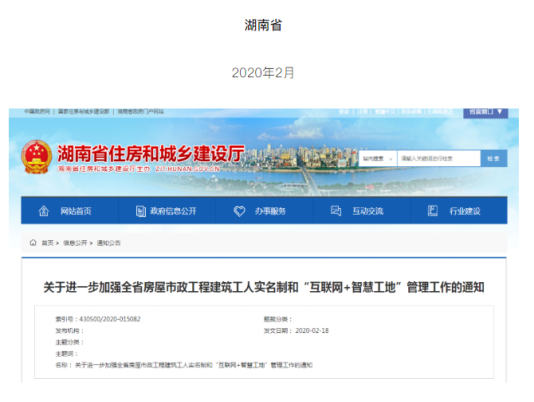Screen dimensions: 534x402
Task: Click the national emblem logo
Action: pos(36,157)
